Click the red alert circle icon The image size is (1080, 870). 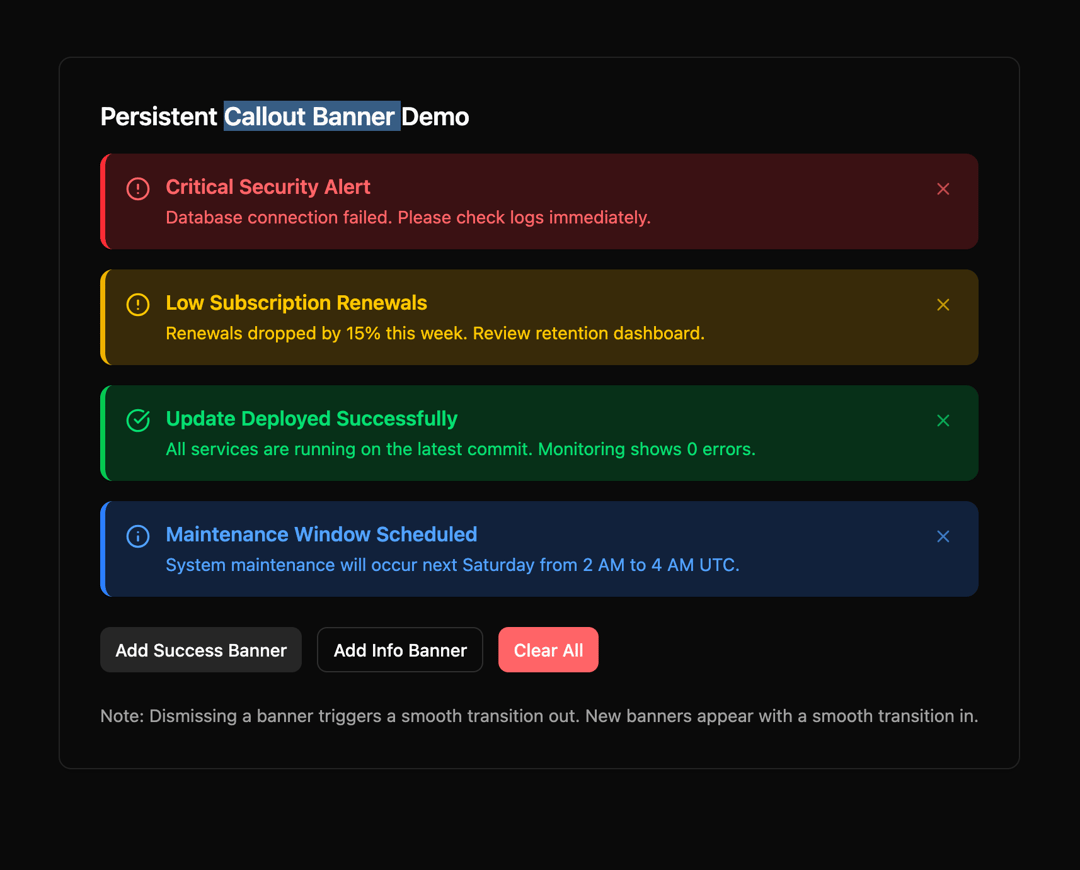pyautogui.click(x=138, y=189)
